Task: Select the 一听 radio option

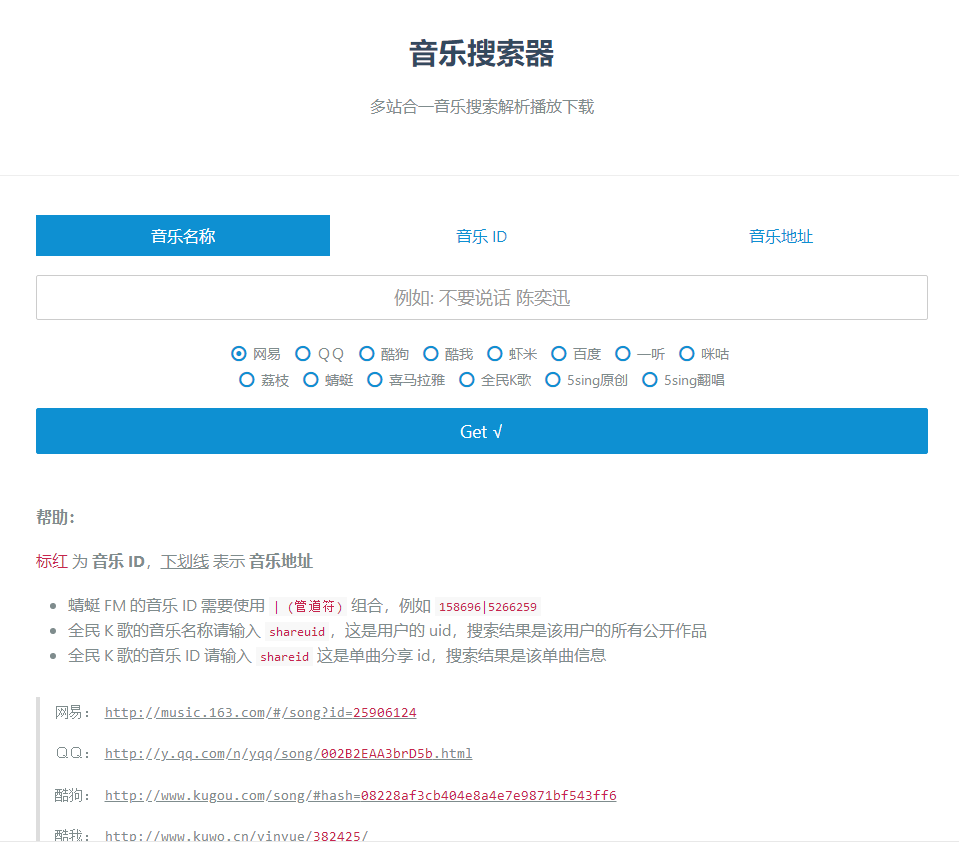Action: (x=623, y=354)
